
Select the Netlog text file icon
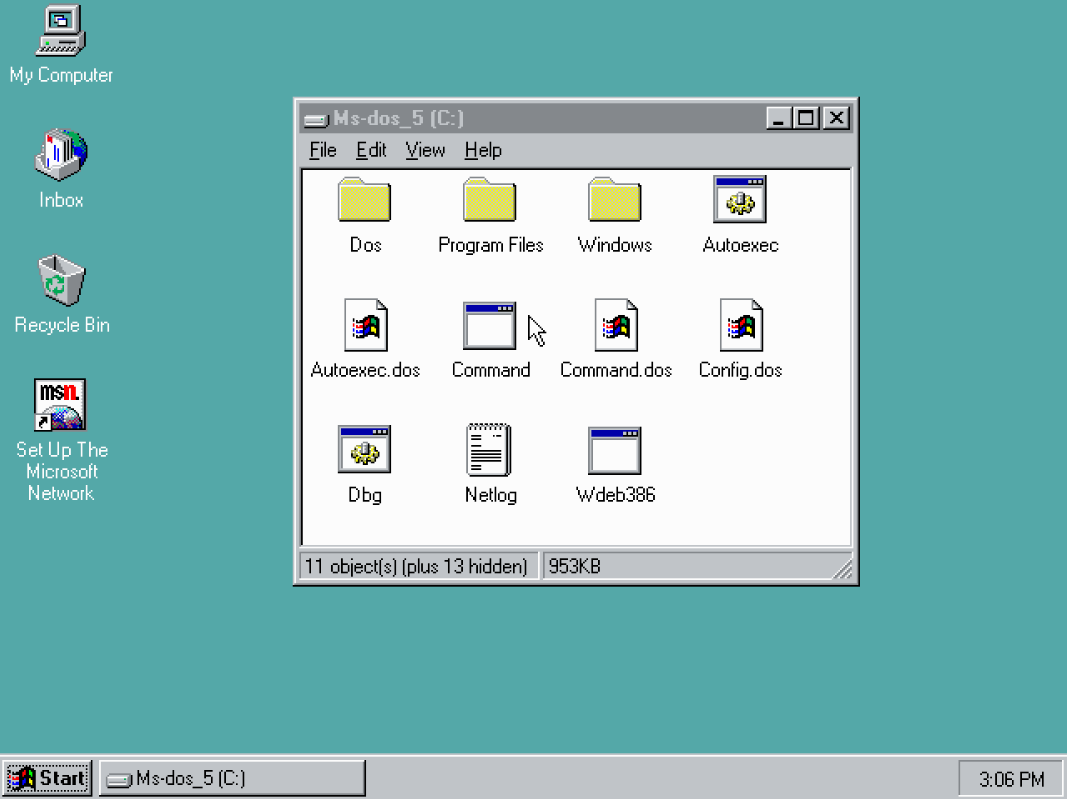click(x=489, y=449)
